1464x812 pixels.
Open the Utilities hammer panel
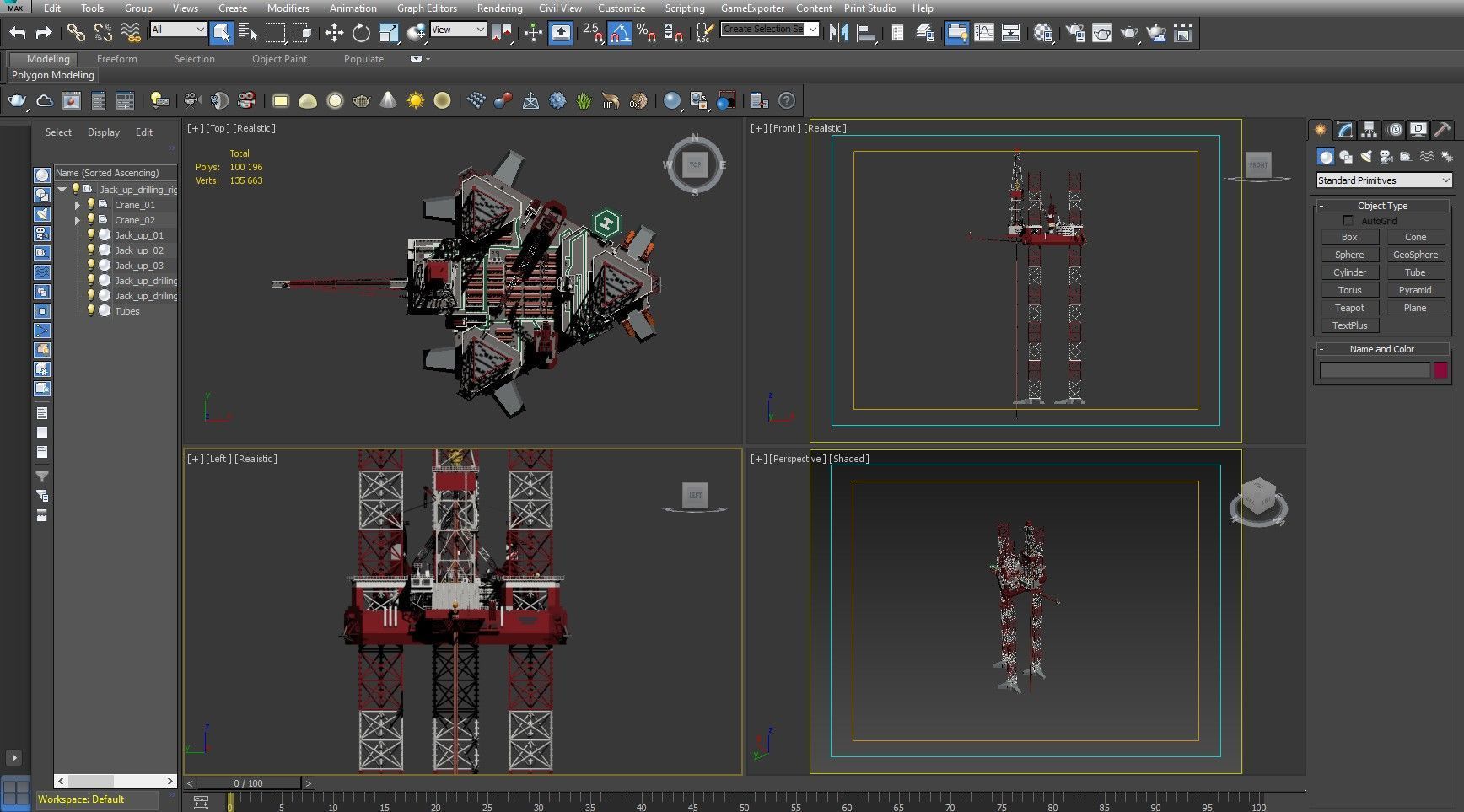pos(1443,130)
